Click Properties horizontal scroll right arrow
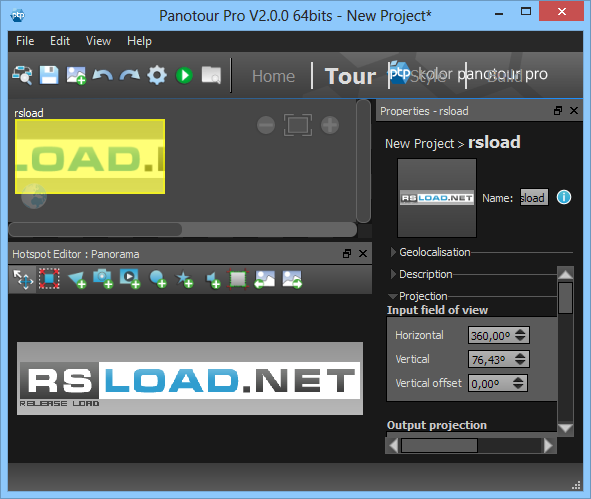591x499 pixels. (548, 445)
